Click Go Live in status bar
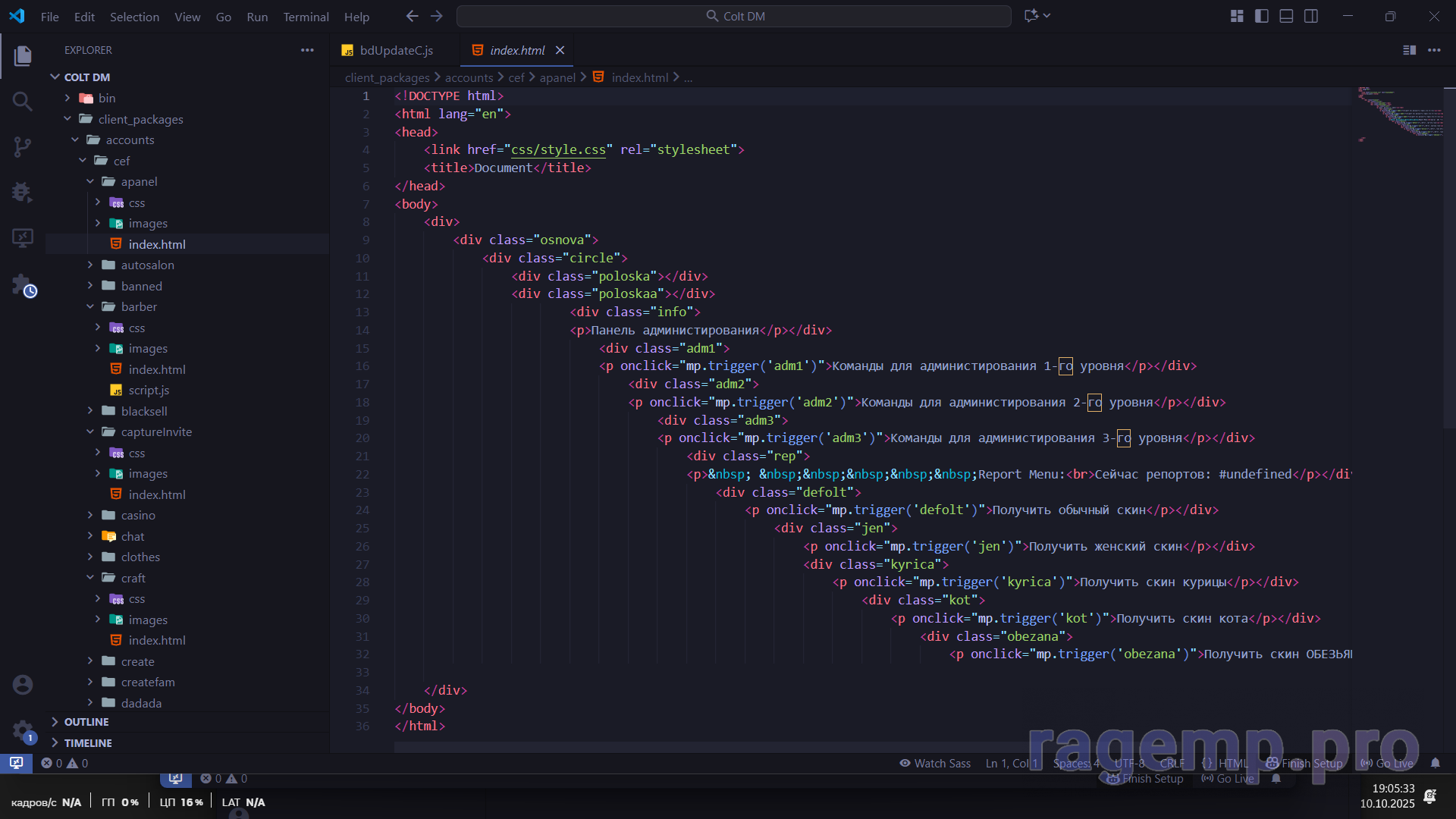The height and width of the screenshot is (819, 1456). click(x=1387, y=764)
